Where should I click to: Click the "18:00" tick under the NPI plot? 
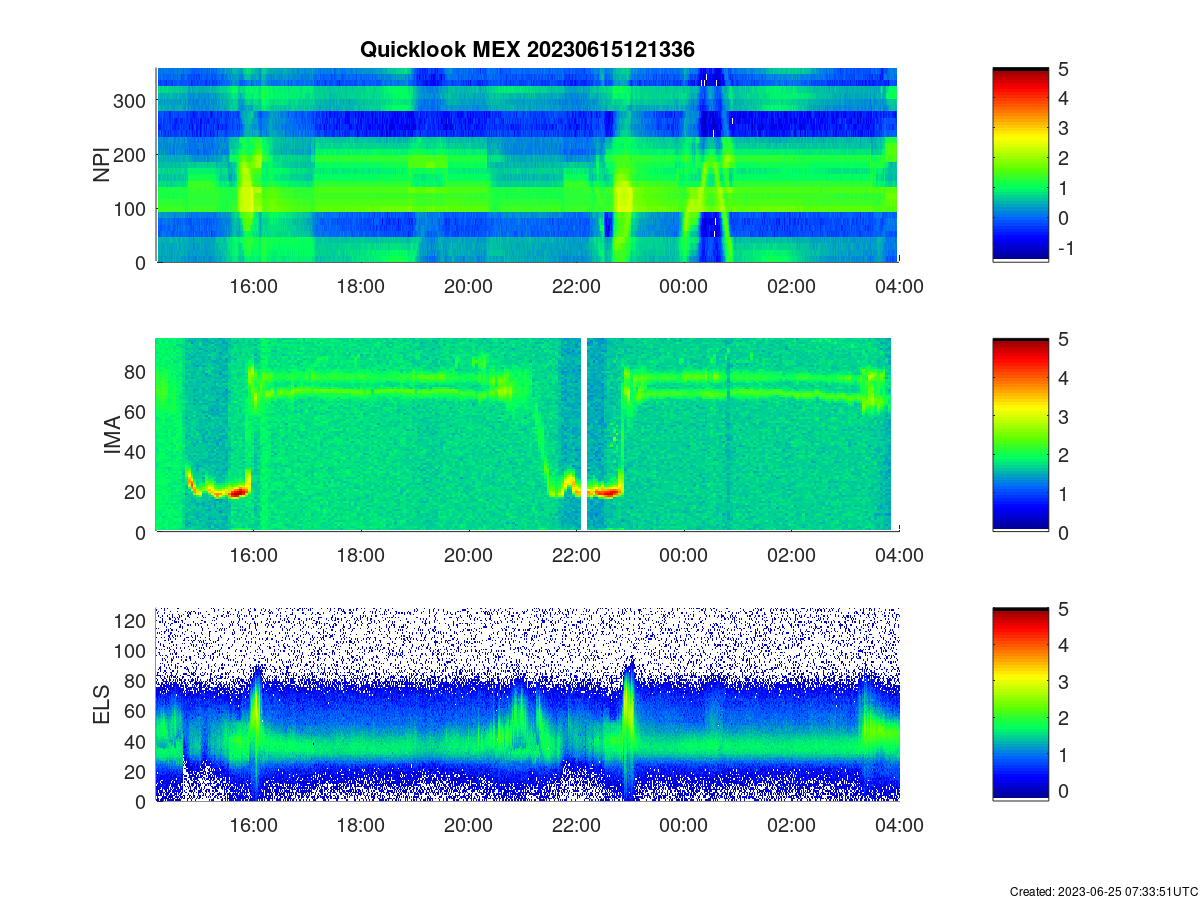point(361,287)
